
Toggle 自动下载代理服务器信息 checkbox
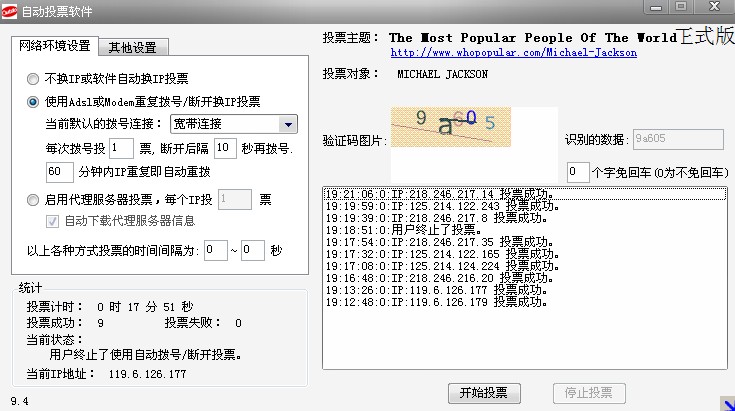54,221
